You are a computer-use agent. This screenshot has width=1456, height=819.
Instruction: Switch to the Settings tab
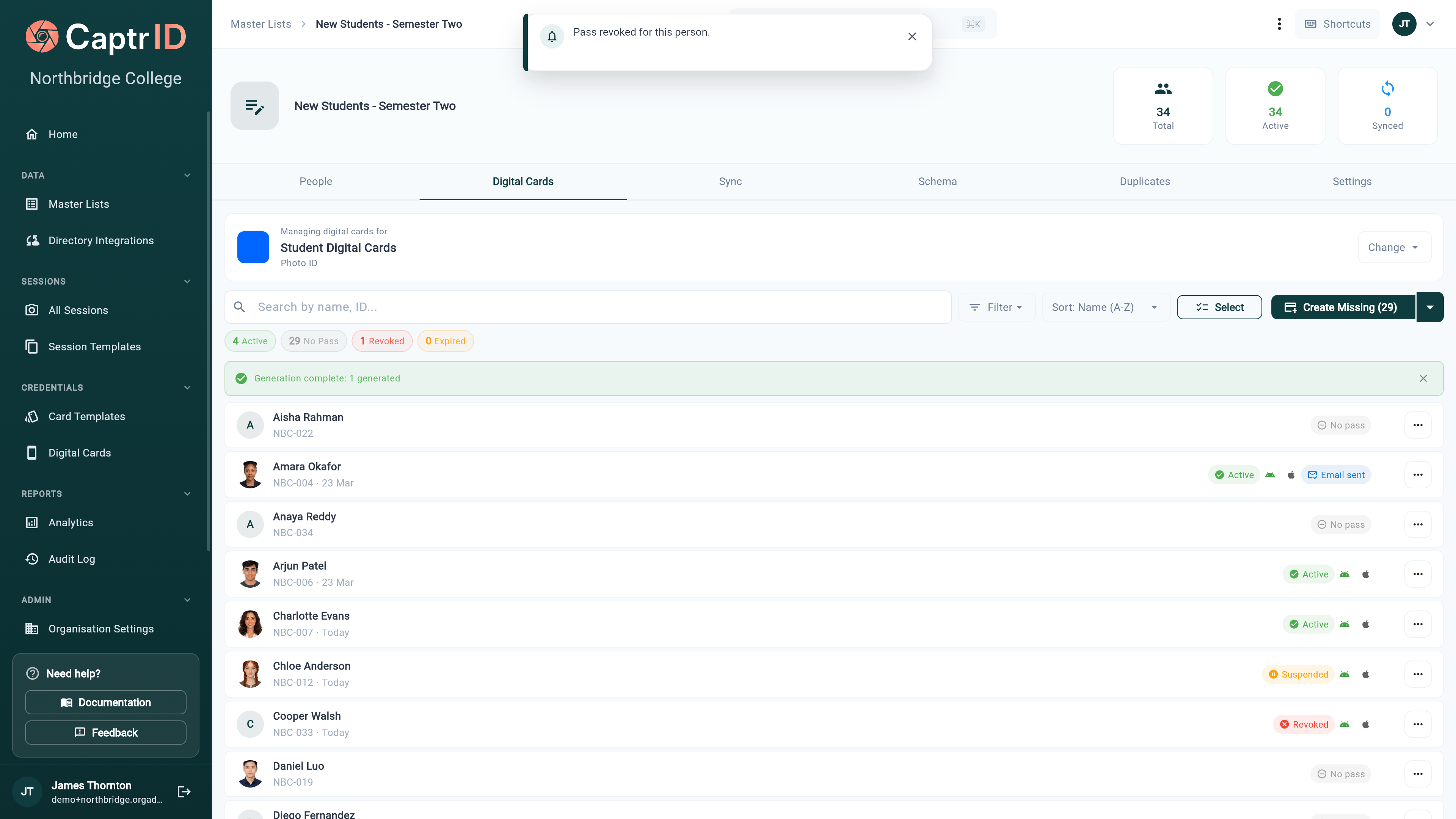[x=1352, y=182]
